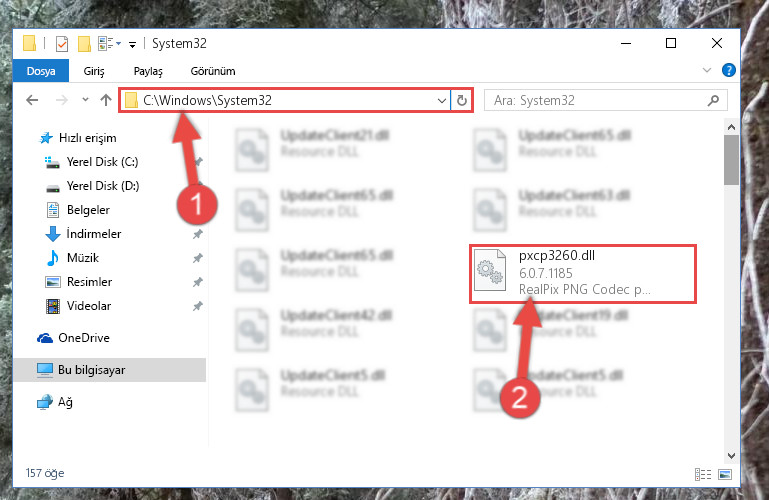
Task: Click the vertical scrollbar thumb
Action: tap(731, 160)
